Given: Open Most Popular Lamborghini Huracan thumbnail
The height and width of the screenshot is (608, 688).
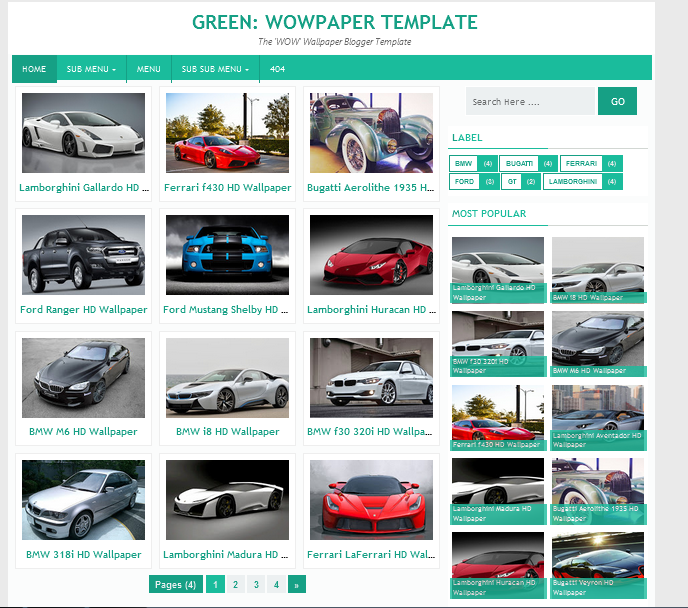Looking at the screenshot, I should click(498, 565).
